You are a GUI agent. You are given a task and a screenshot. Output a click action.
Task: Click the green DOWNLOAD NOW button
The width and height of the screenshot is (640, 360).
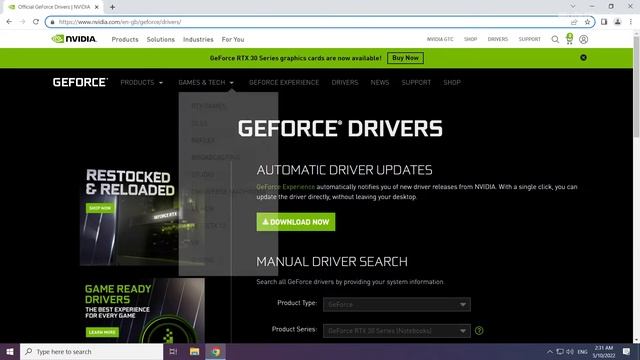[296, 222]
